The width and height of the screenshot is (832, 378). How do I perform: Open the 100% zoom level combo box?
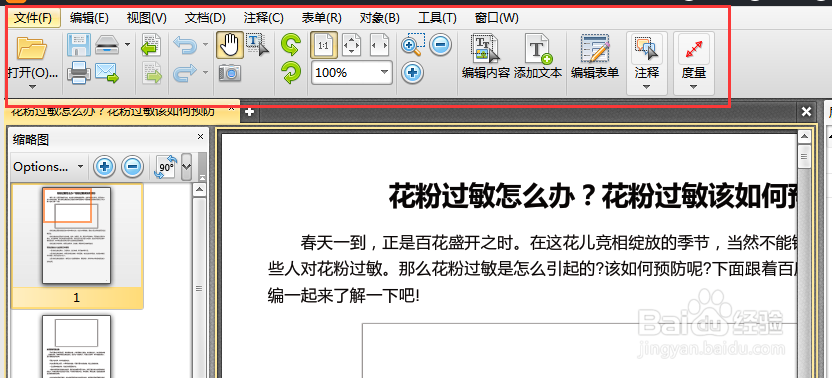tap(352, 73)
